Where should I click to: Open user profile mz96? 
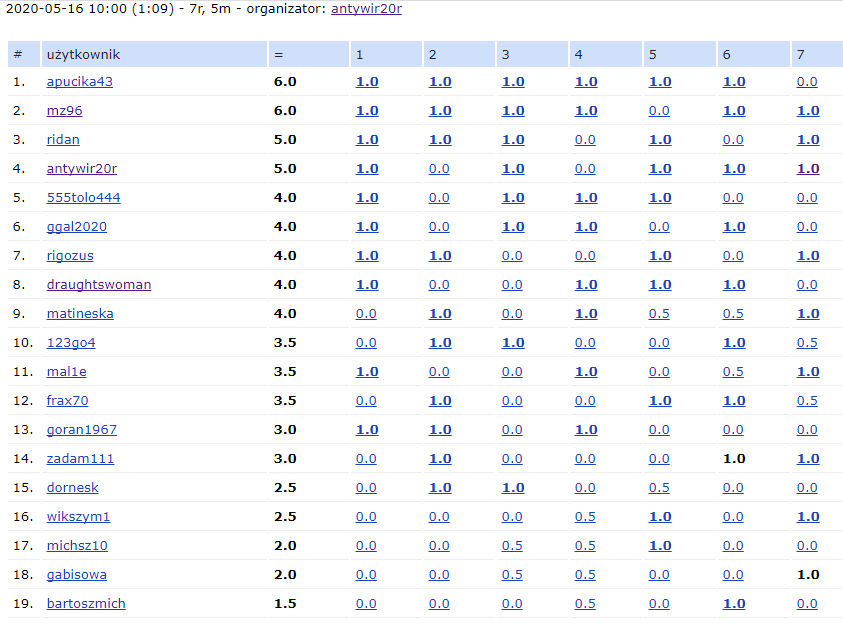tap(64, 111)
